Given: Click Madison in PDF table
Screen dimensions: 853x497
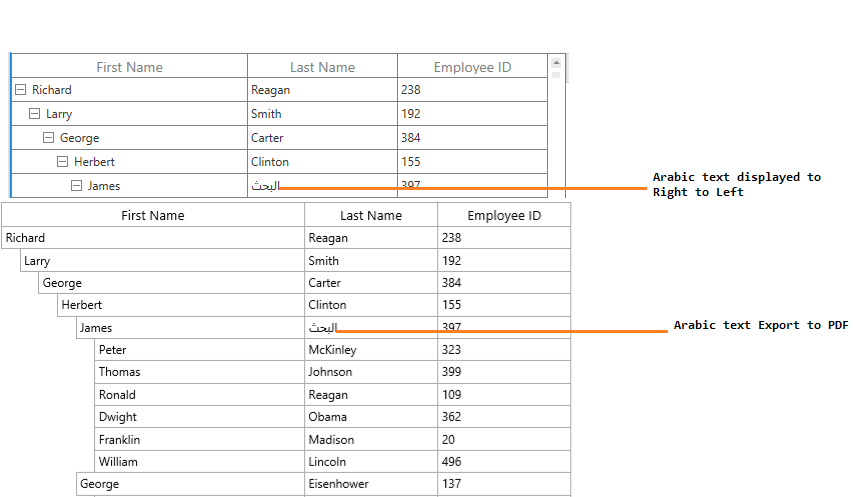Looking at the screenshot, I should coord(371,439).
